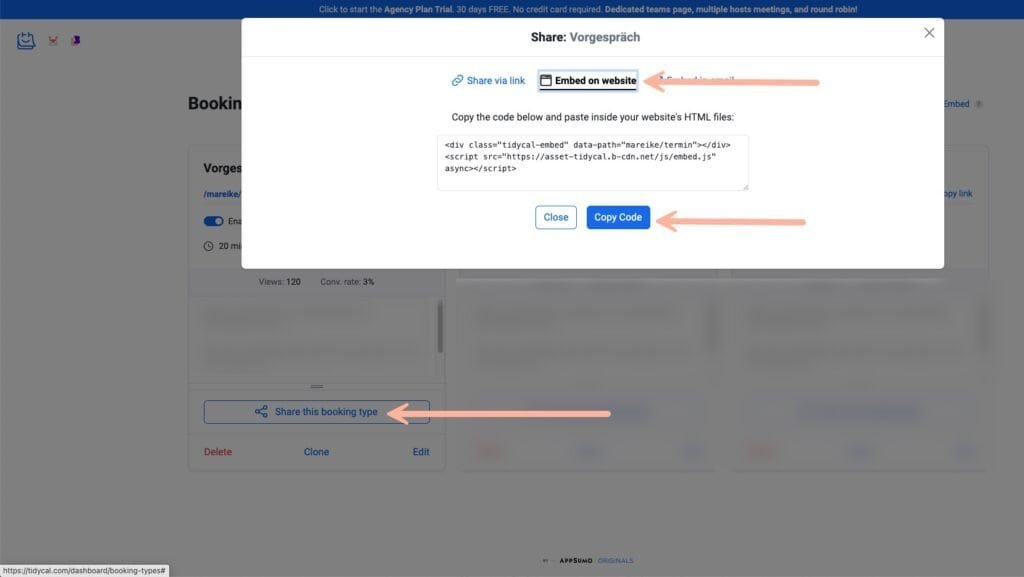Clone the Vorgespräch booking type
1024x577 pixels.
coord(316,452)
